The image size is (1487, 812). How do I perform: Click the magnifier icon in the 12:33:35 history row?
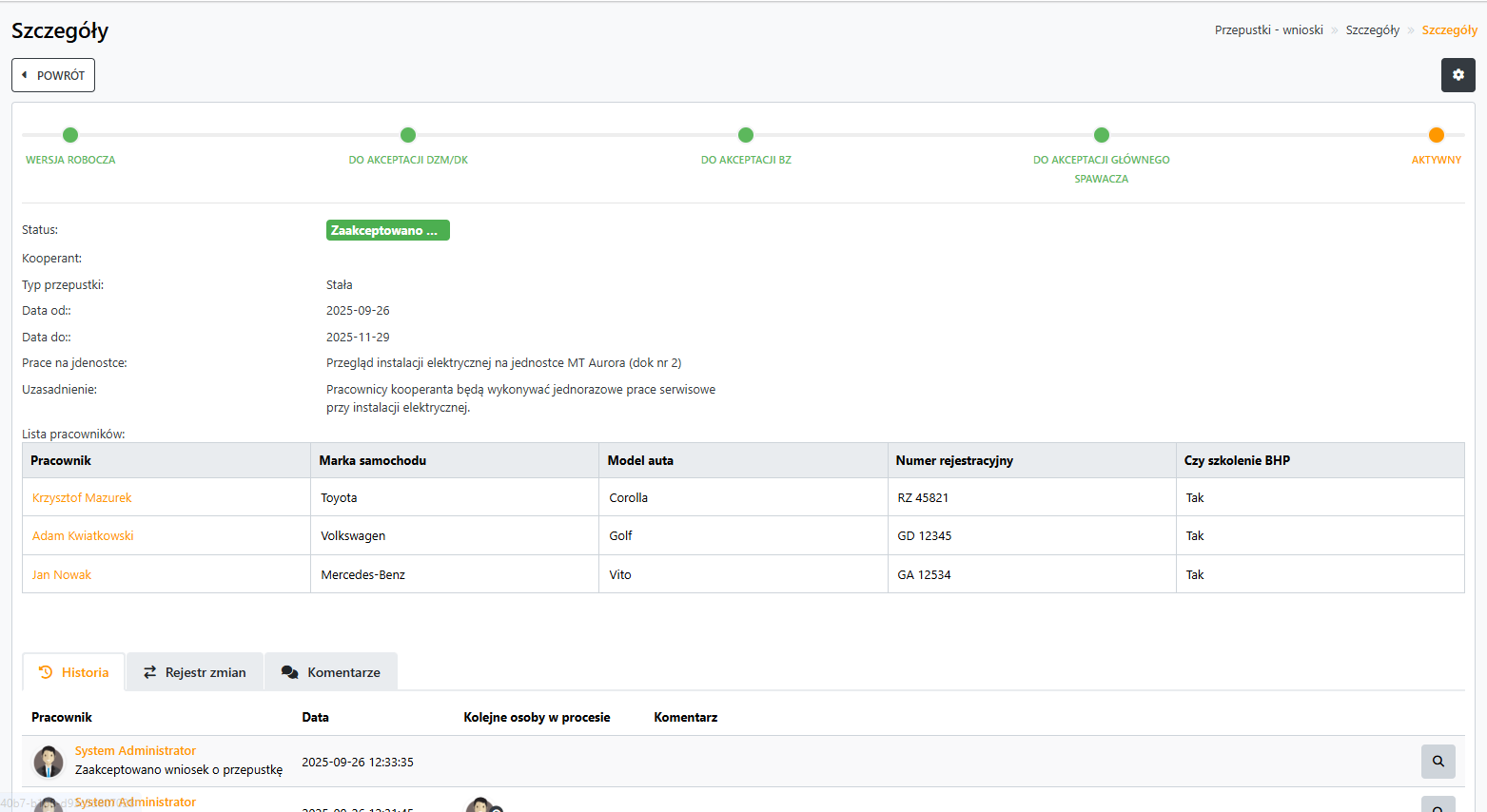(1438, 762)
